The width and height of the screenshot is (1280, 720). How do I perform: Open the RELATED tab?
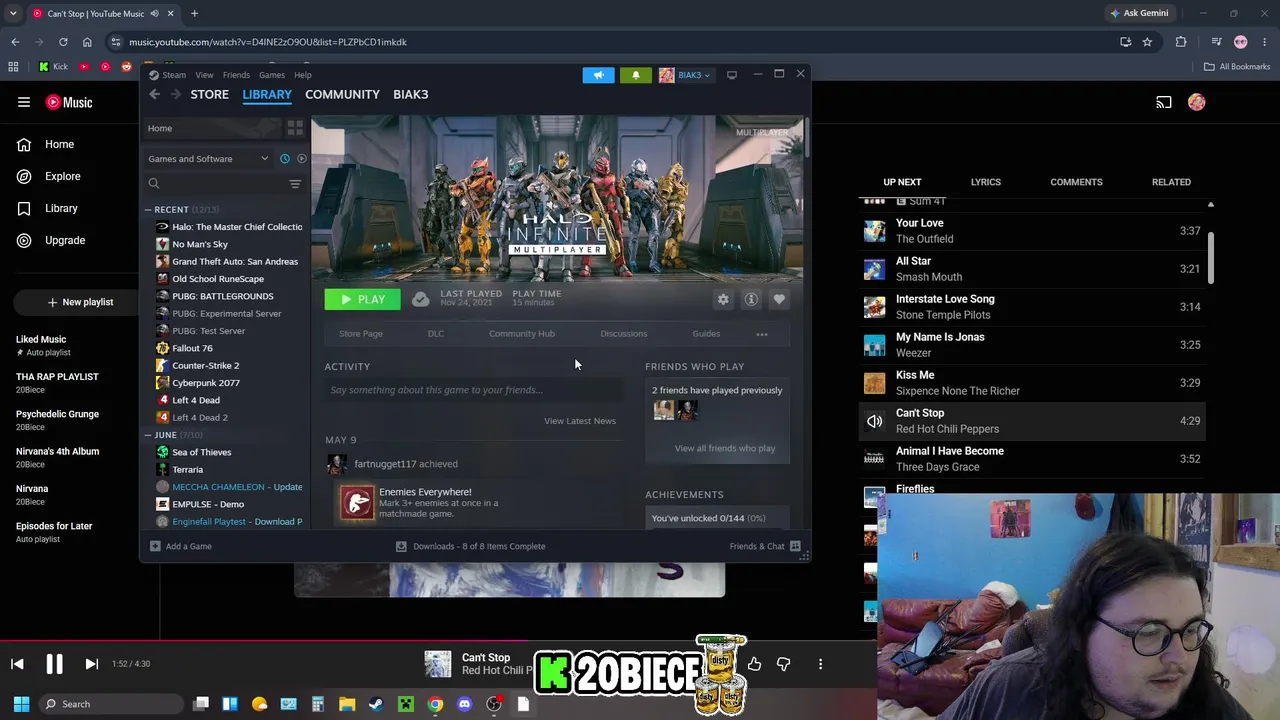[1171, 182]
